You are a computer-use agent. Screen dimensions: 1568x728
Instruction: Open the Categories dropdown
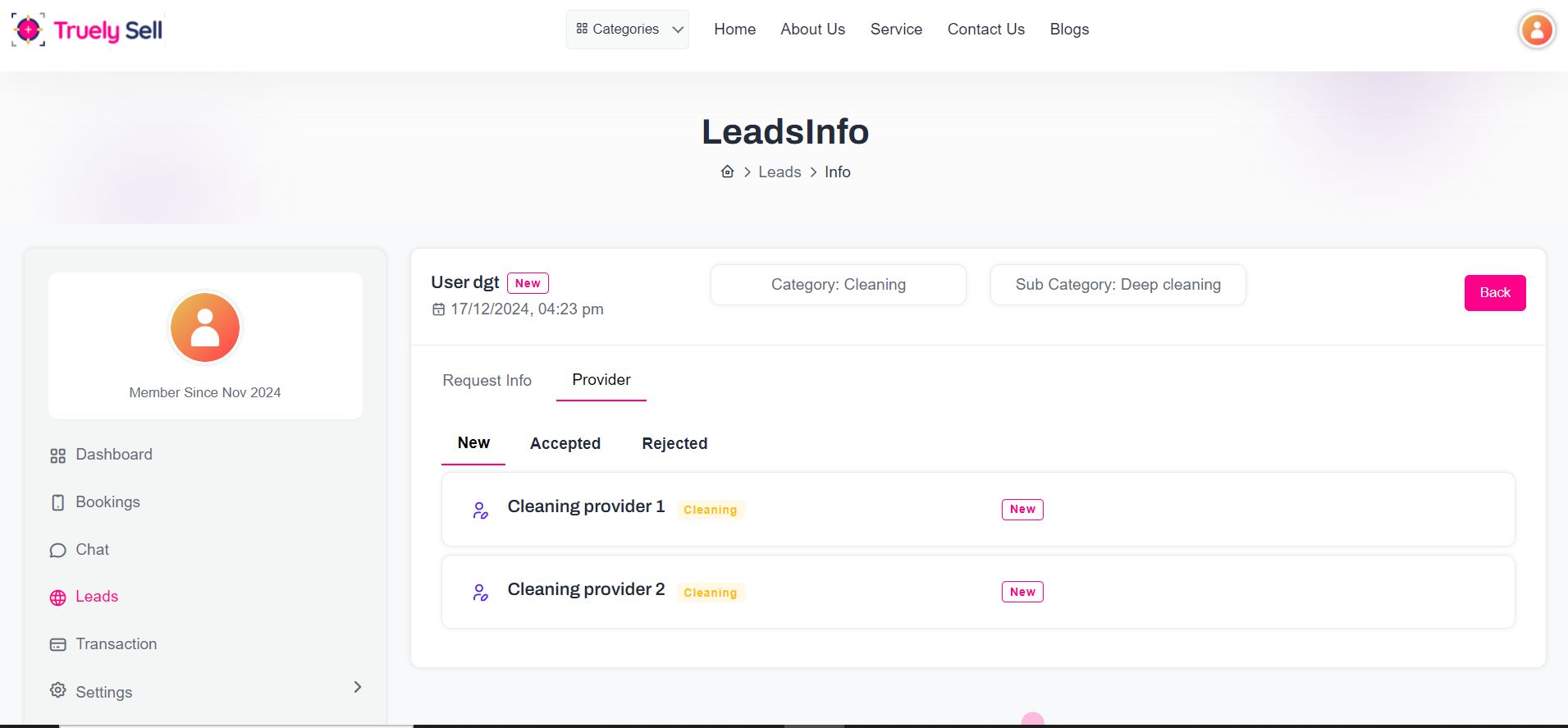(628, 30)
